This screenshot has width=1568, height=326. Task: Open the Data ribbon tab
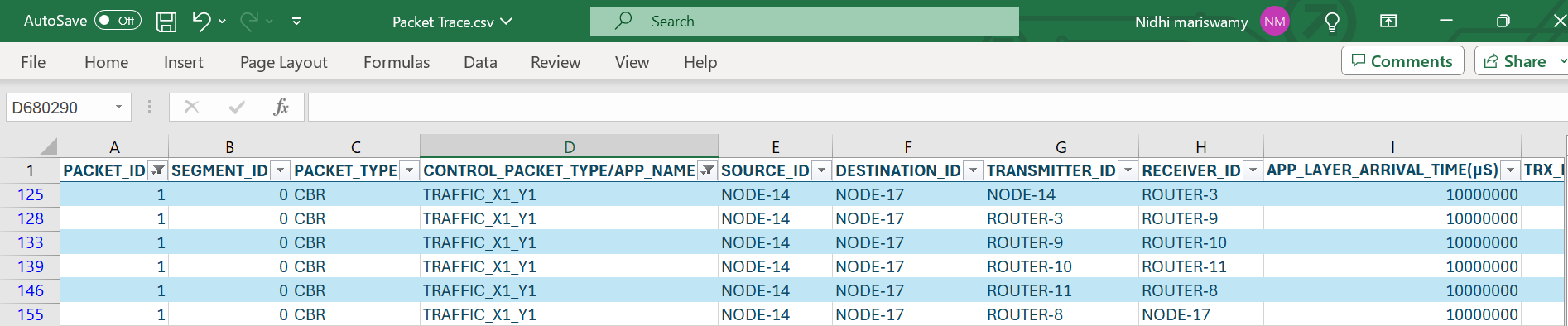480,62
